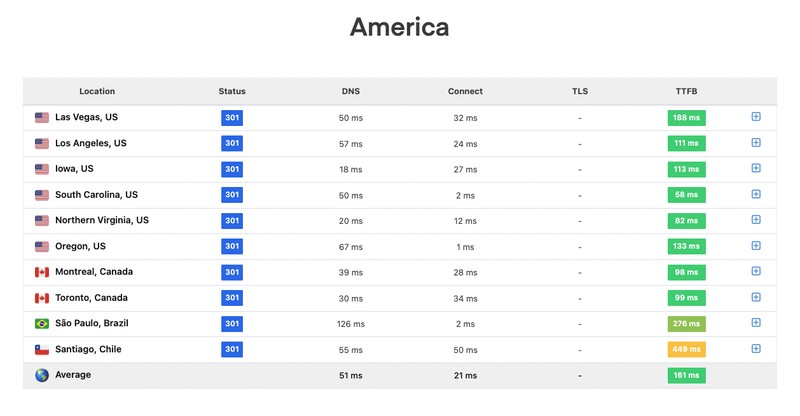Click the plus icon beside Santiago, Chile
800x416 pixels.
point(756,349)
